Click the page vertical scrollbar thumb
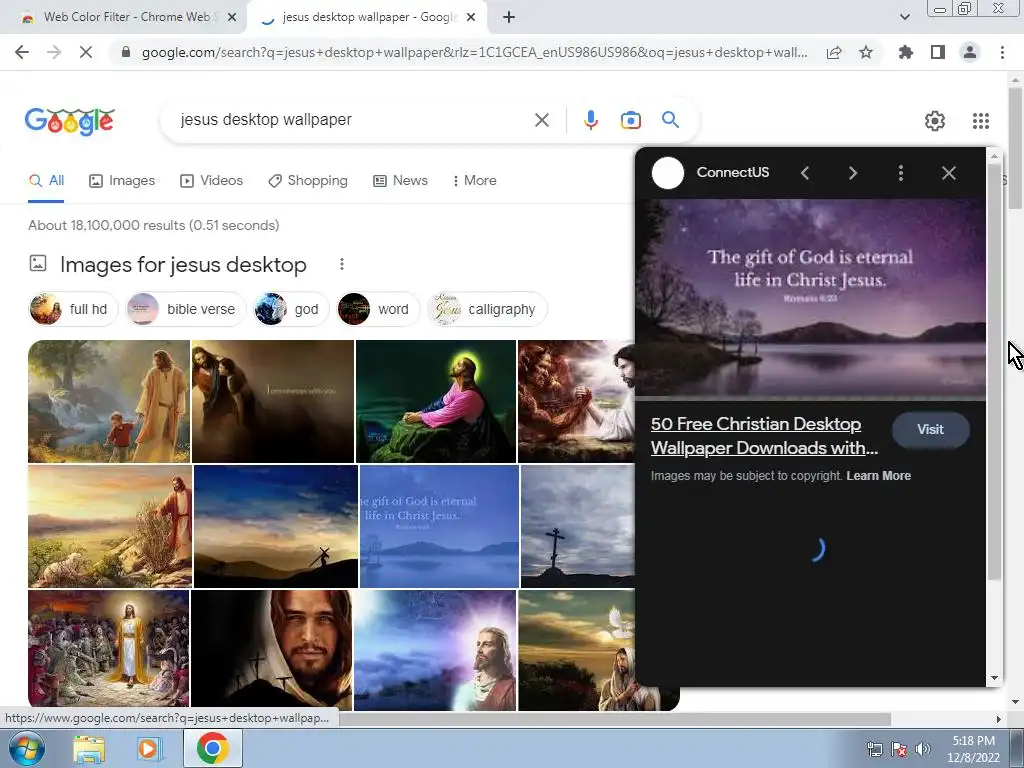 coord(1016,149)
